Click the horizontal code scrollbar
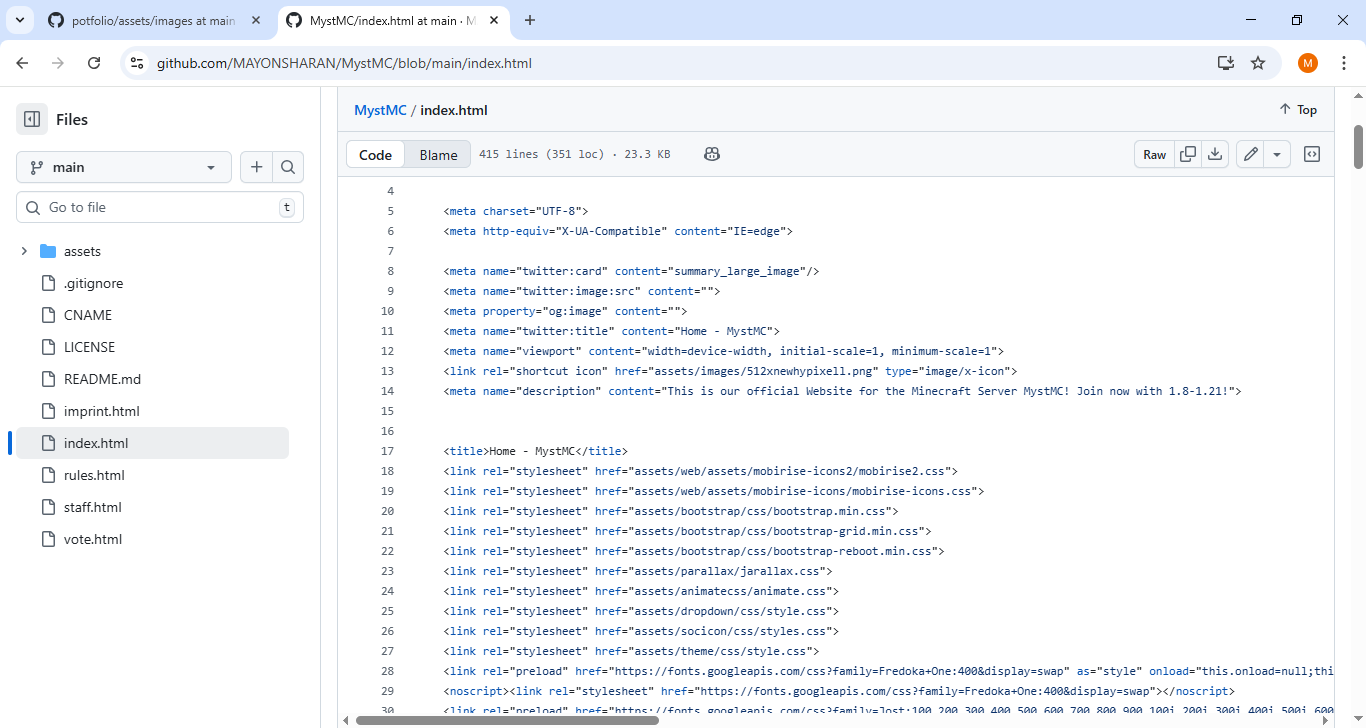 507,720
